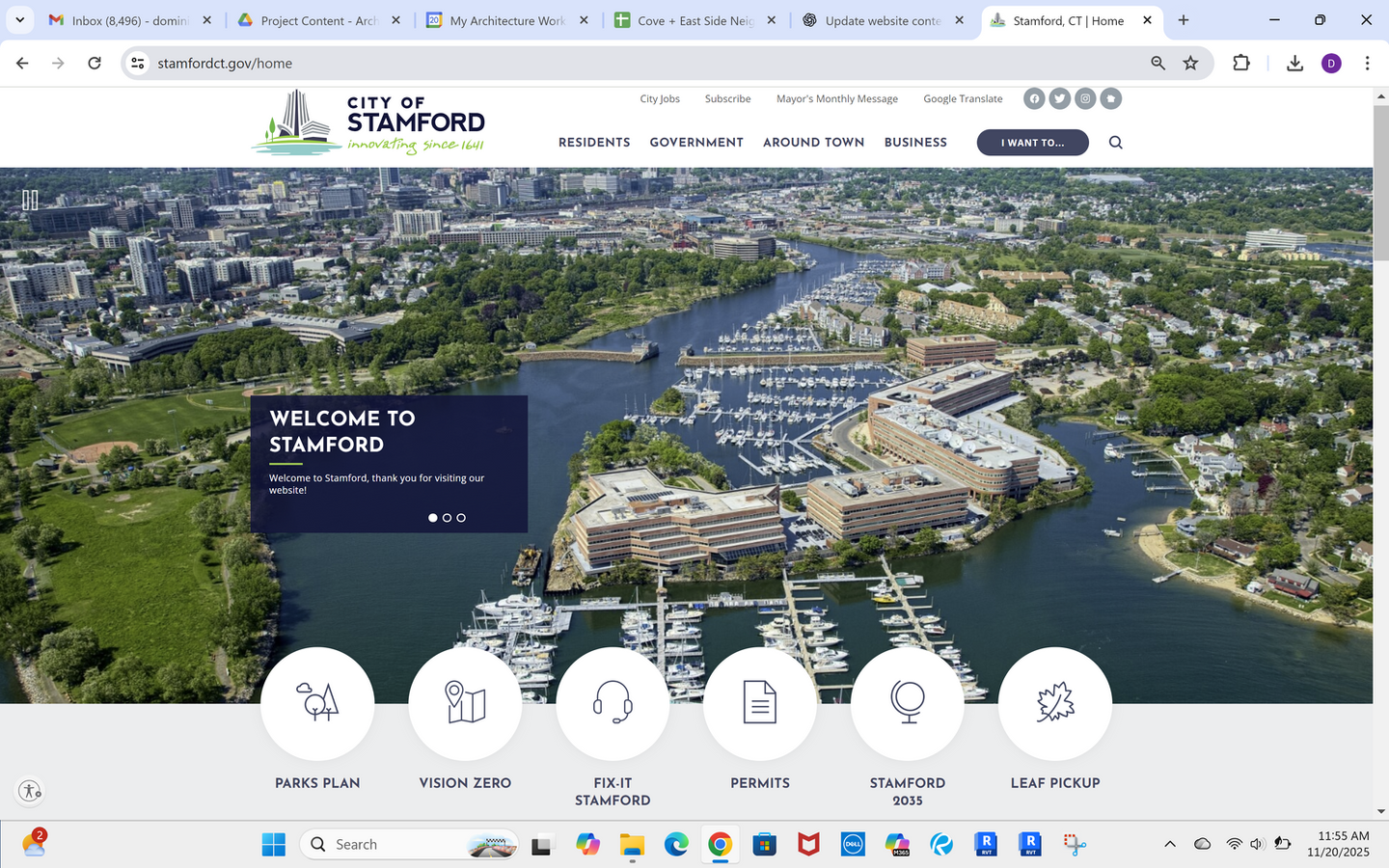This screenshot has width=1389, height=868.
Task: Select the second carousel slide dot
Action: point(447,518)
